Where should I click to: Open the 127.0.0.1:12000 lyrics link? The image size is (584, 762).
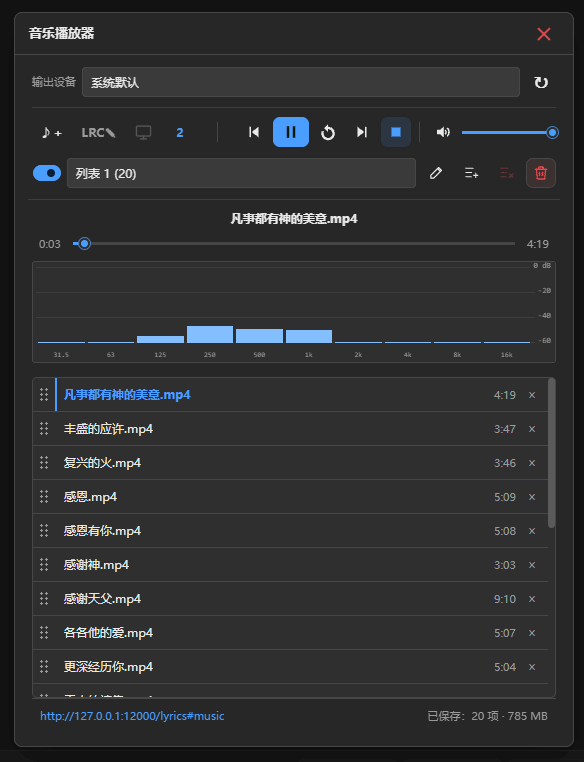(132, 716)
